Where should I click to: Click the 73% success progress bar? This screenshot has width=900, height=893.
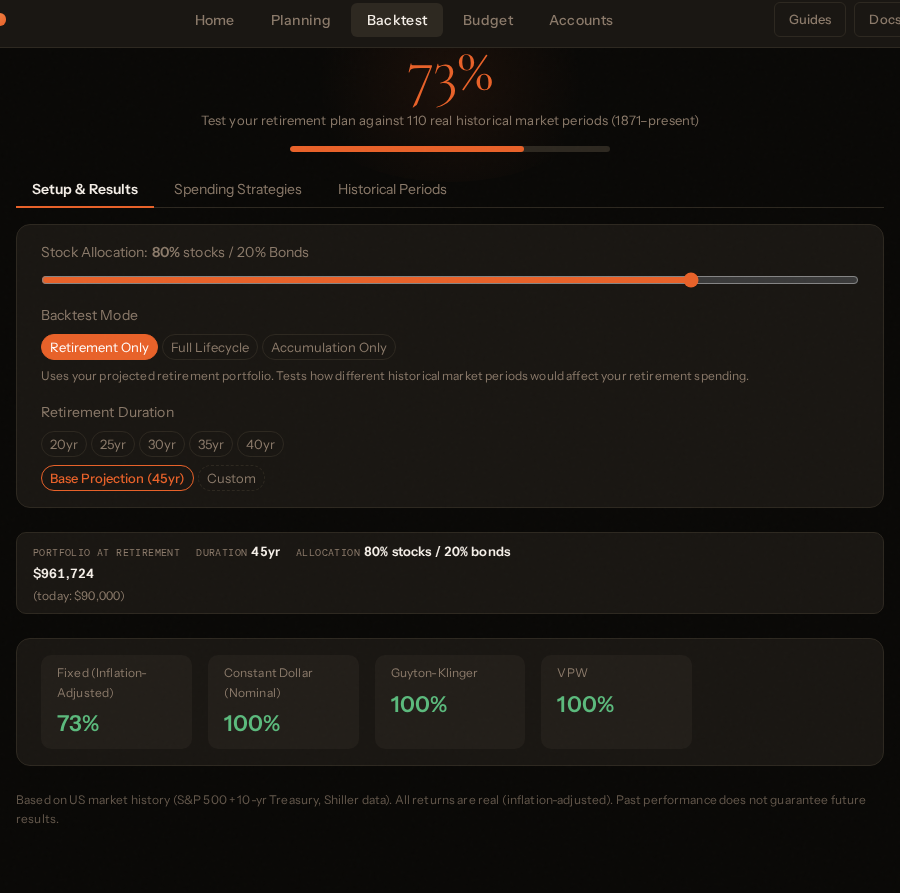[x=449, y=149]
